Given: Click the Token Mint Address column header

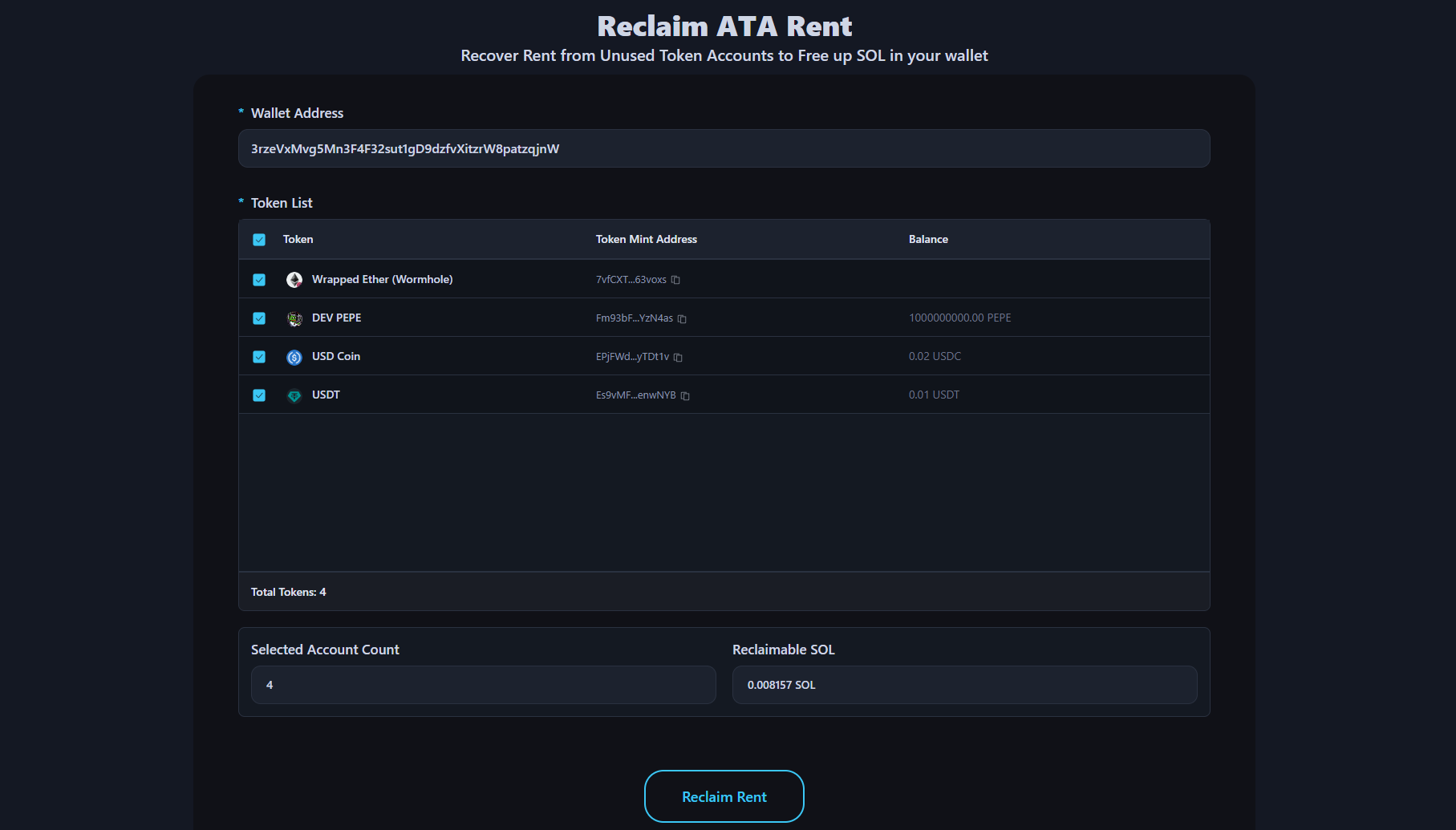Looking at the screenshot, I should (646, 239).
